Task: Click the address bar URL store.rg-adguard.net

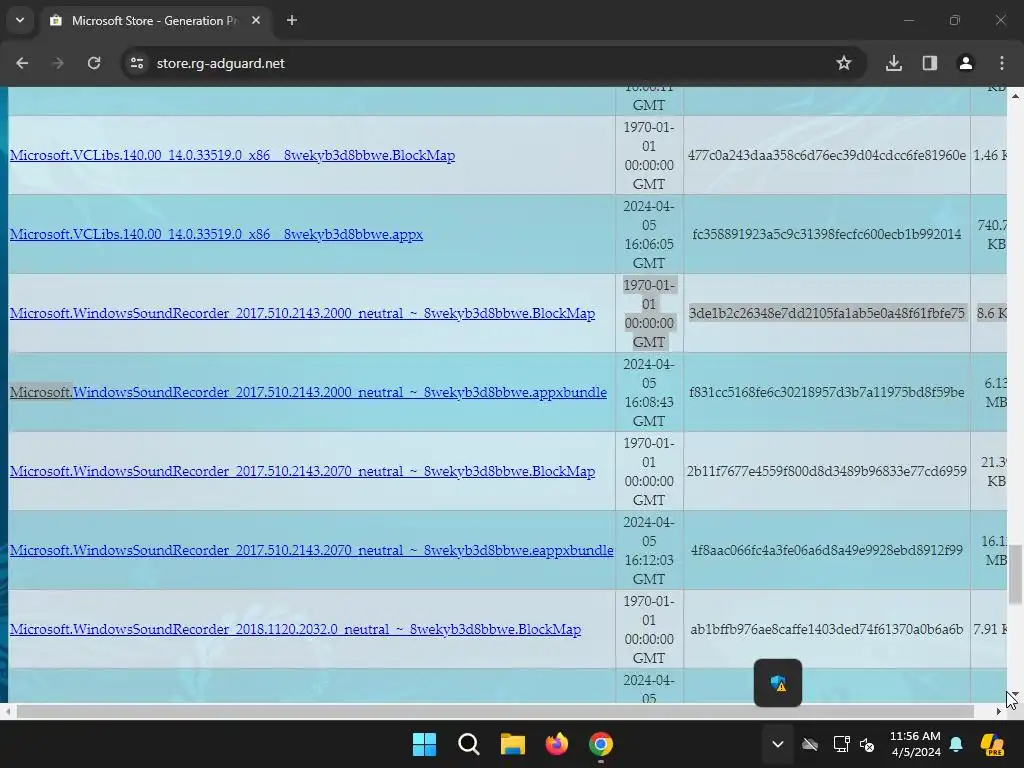Action: click(221, 63)
